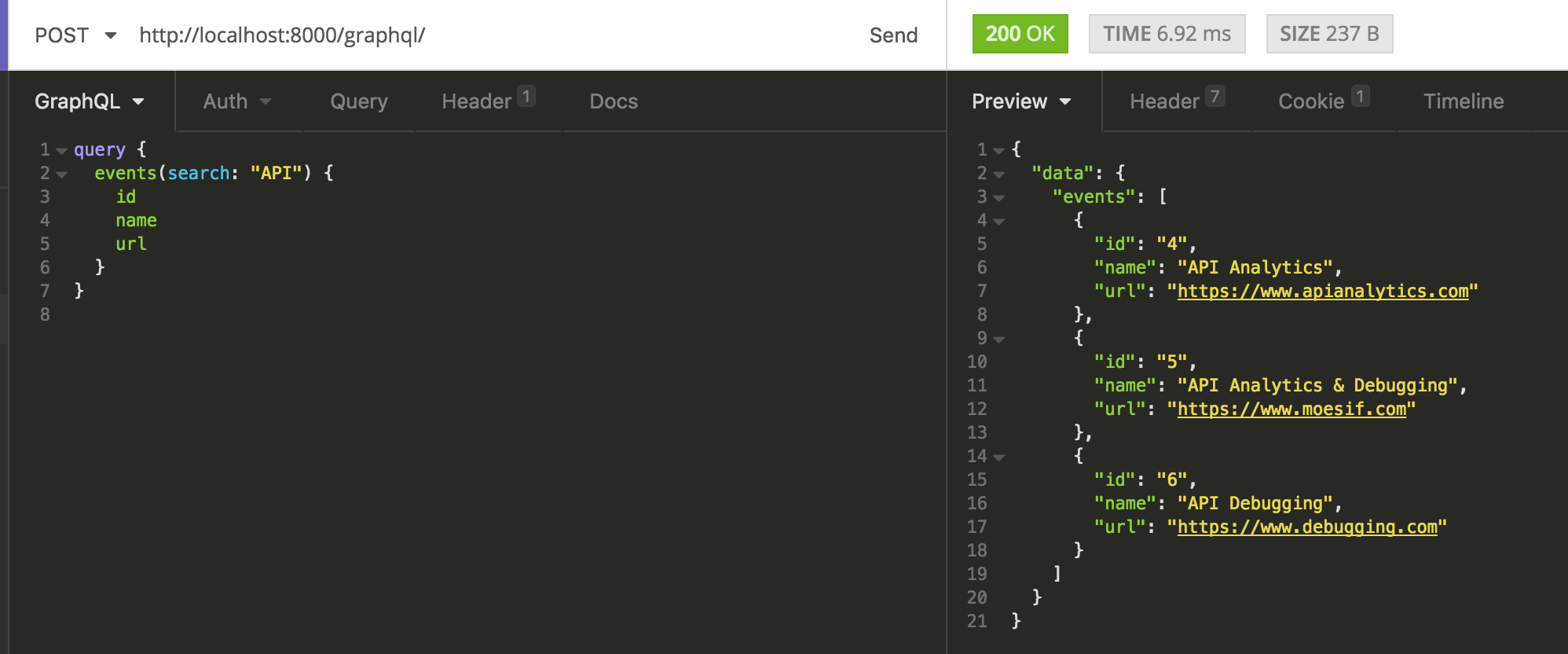Open the Preview response view dropdown

tap(1021, 101)
